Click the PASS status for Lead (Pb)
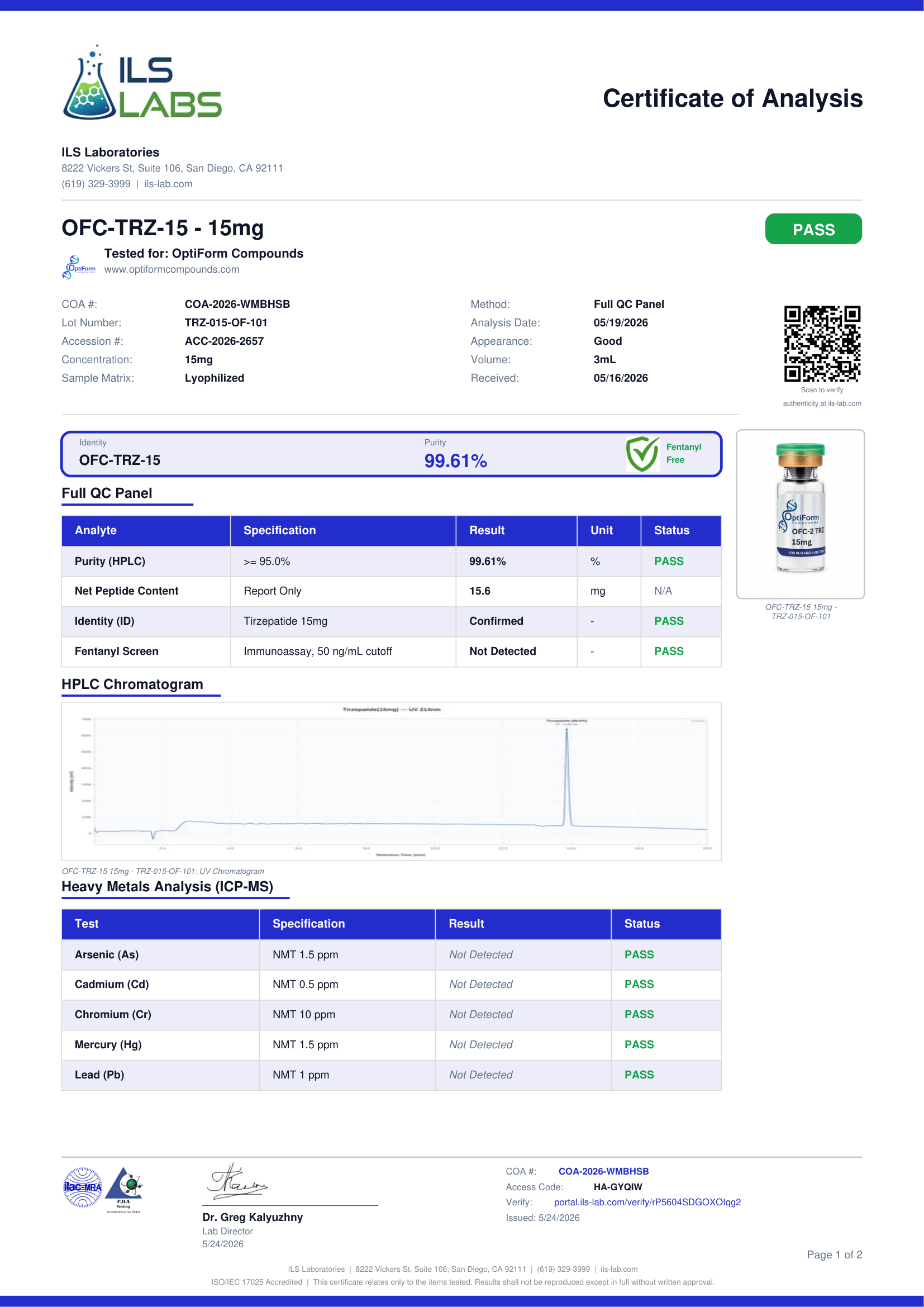Screen dimensions: 924x1307 pos(639,1075)
